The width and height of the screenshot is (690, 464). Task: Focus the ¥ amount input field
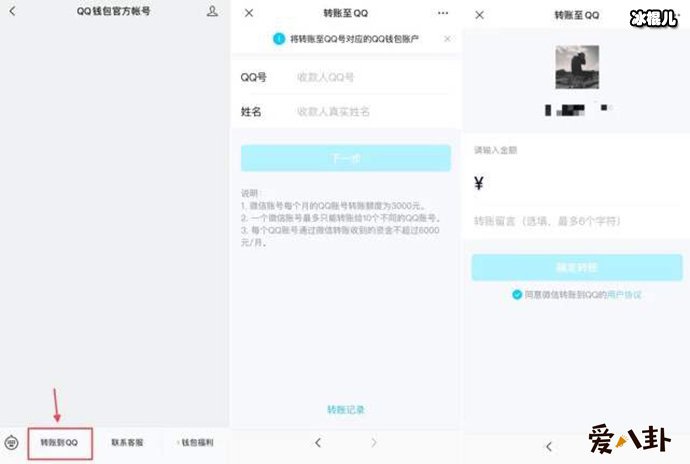pyautogui.click(x=576, y=183)
